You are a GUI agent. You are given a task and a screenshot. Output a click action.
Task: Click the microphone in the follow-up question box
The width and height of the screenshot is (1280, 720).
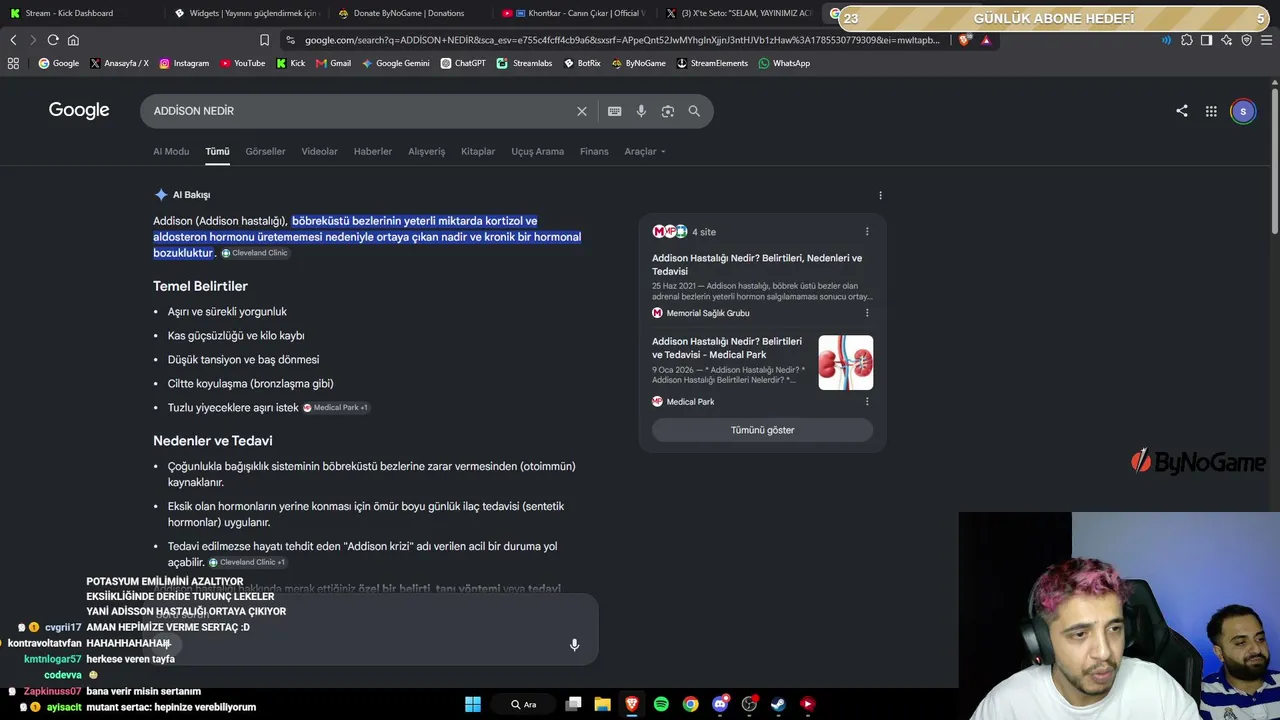(x=574, y=645)
